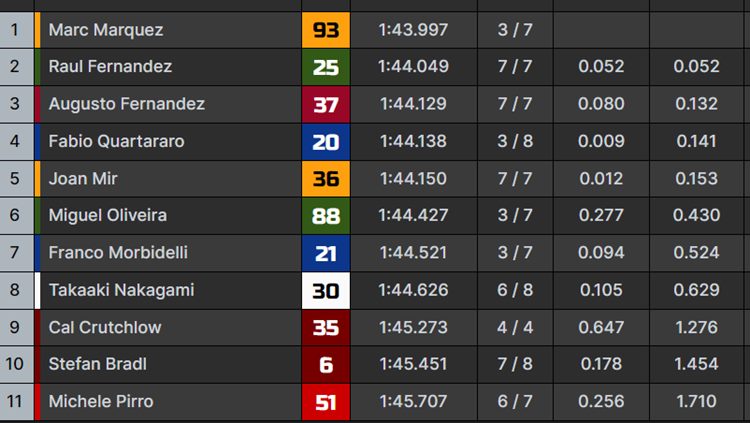This screenshot has height=423, width=750.
Task: Select Michele Pirro's row position 11
Action: (14, 401)
